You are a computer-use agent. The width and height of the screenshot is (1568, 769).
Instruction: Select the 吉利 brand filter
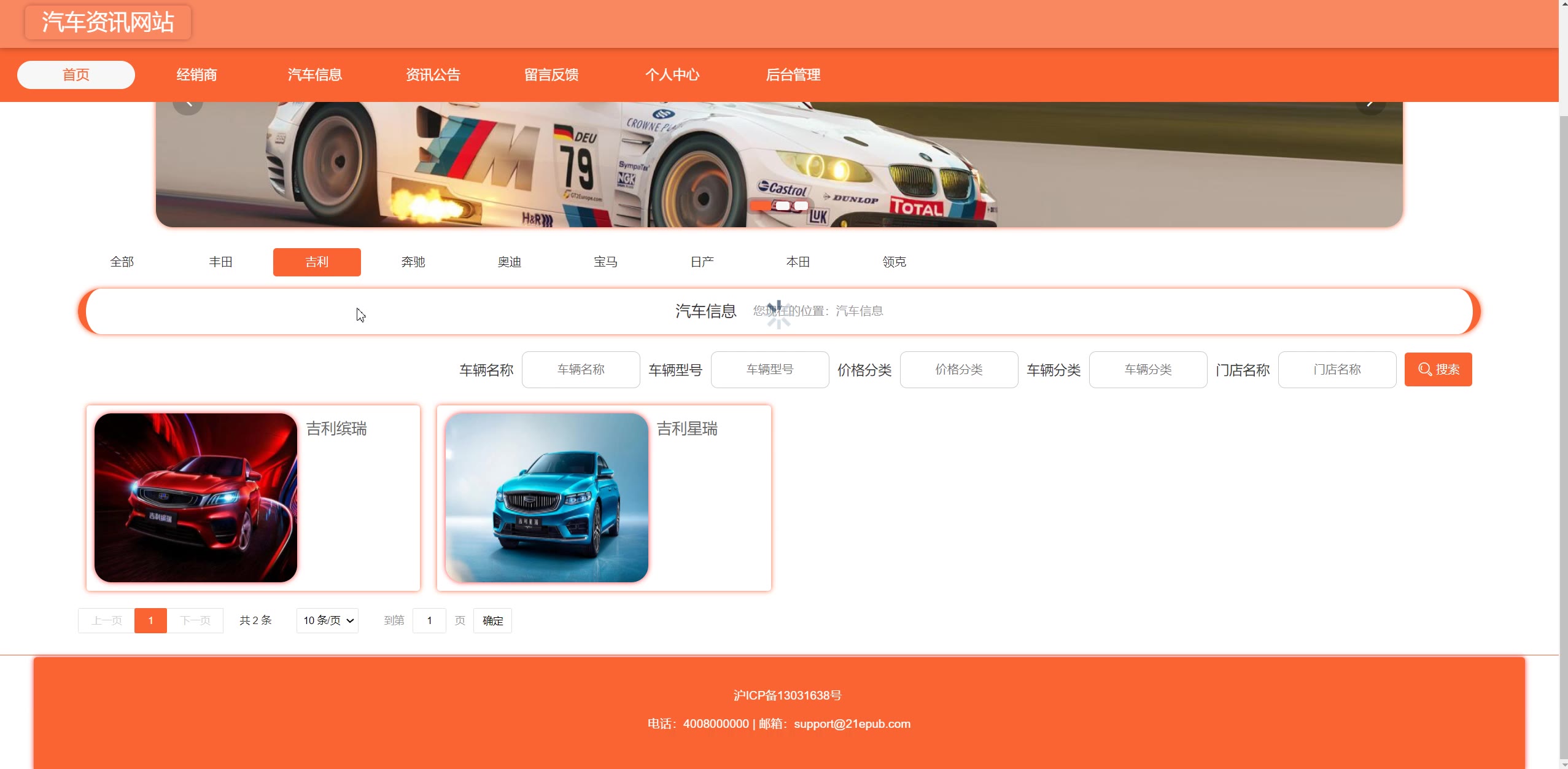[317, 262]
